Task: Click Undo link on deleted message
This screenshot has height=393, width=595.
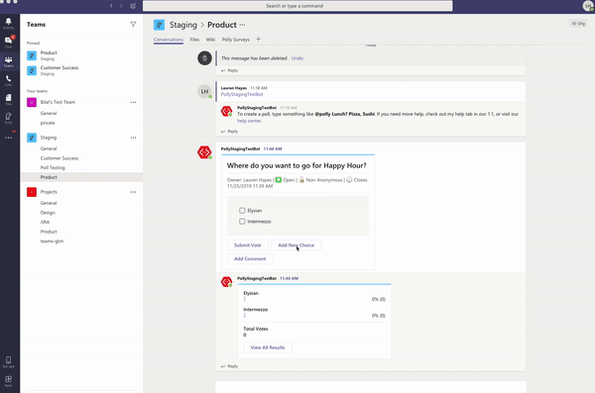Action: tap(297, 58)
